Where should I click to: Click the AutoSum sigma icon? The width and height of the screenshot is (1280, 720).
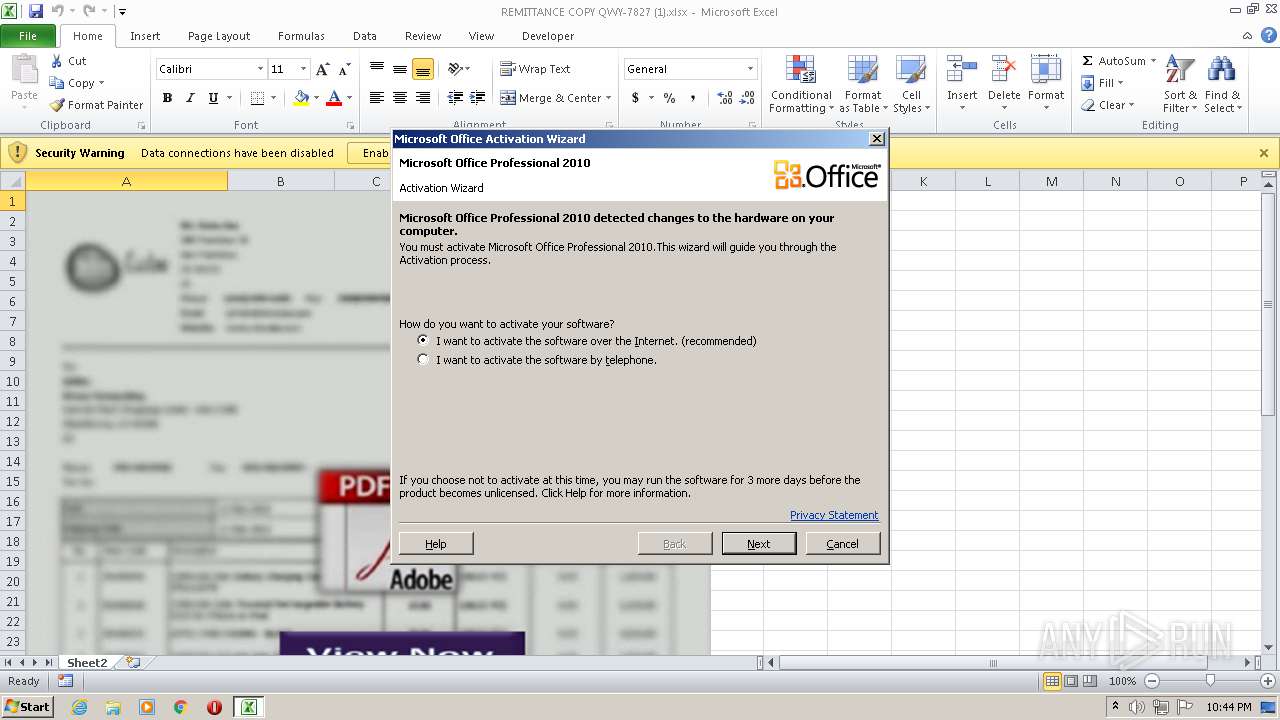[x=1088, y=61]
